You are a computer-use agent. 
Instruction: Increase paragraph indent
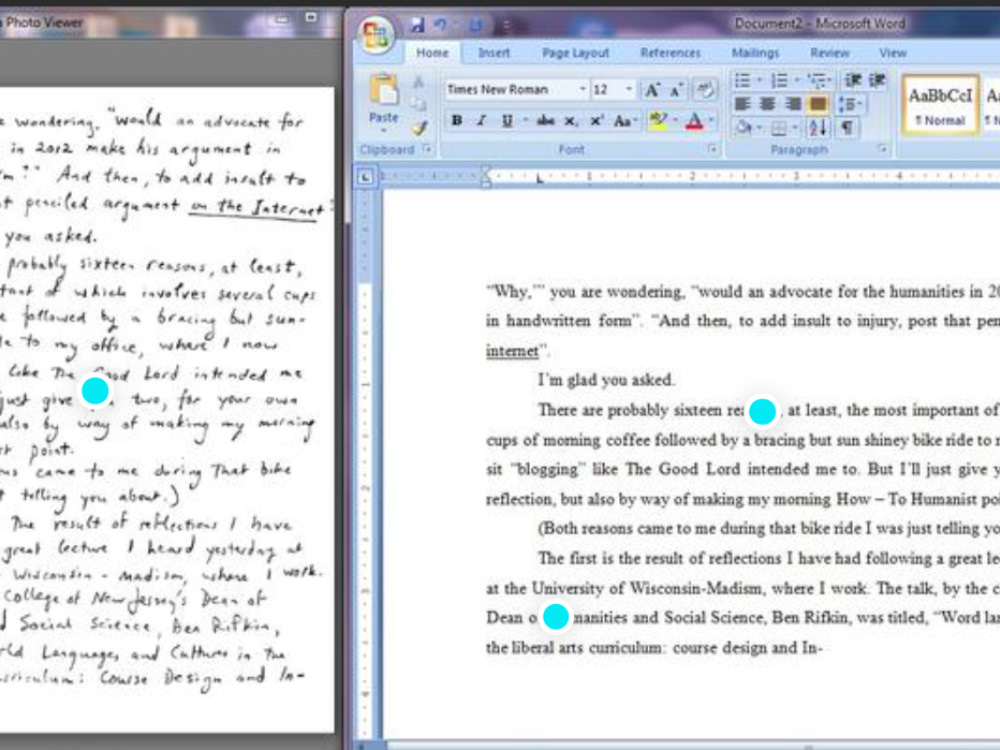click(878, 80)
